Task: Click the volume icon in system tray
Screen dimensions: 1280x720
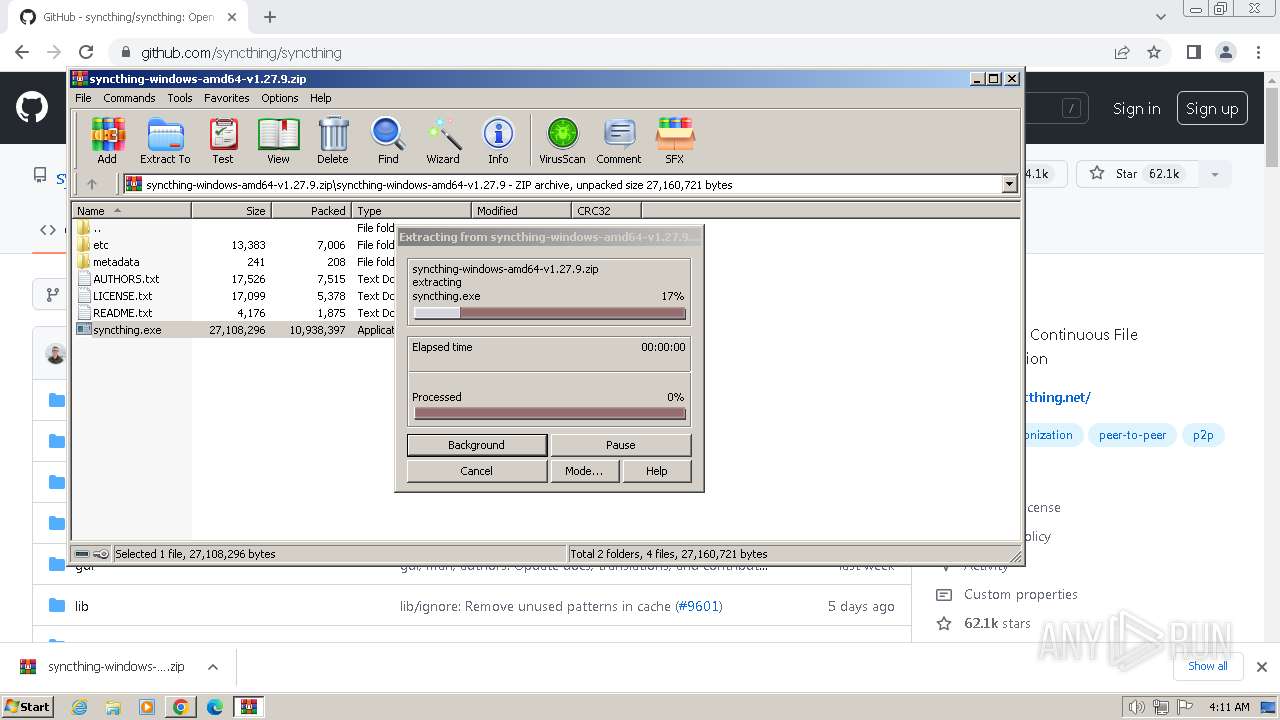Action: click(1137, 707)
